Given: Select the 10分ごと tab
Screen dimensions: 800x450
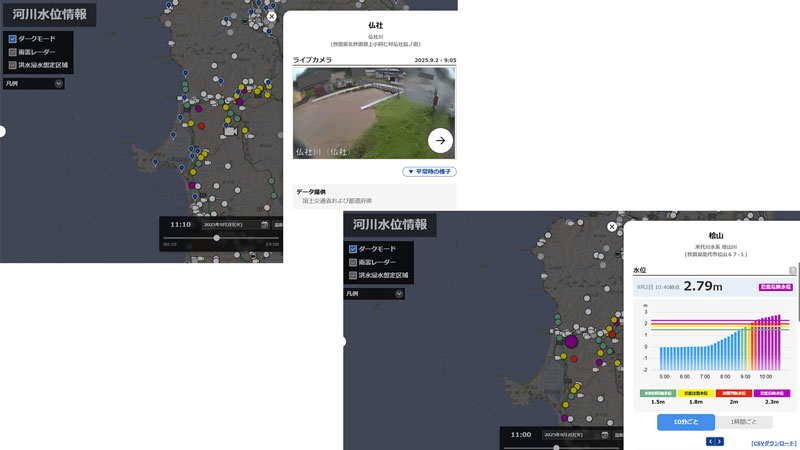Looking at the screenshot, I should pos(685,423).
